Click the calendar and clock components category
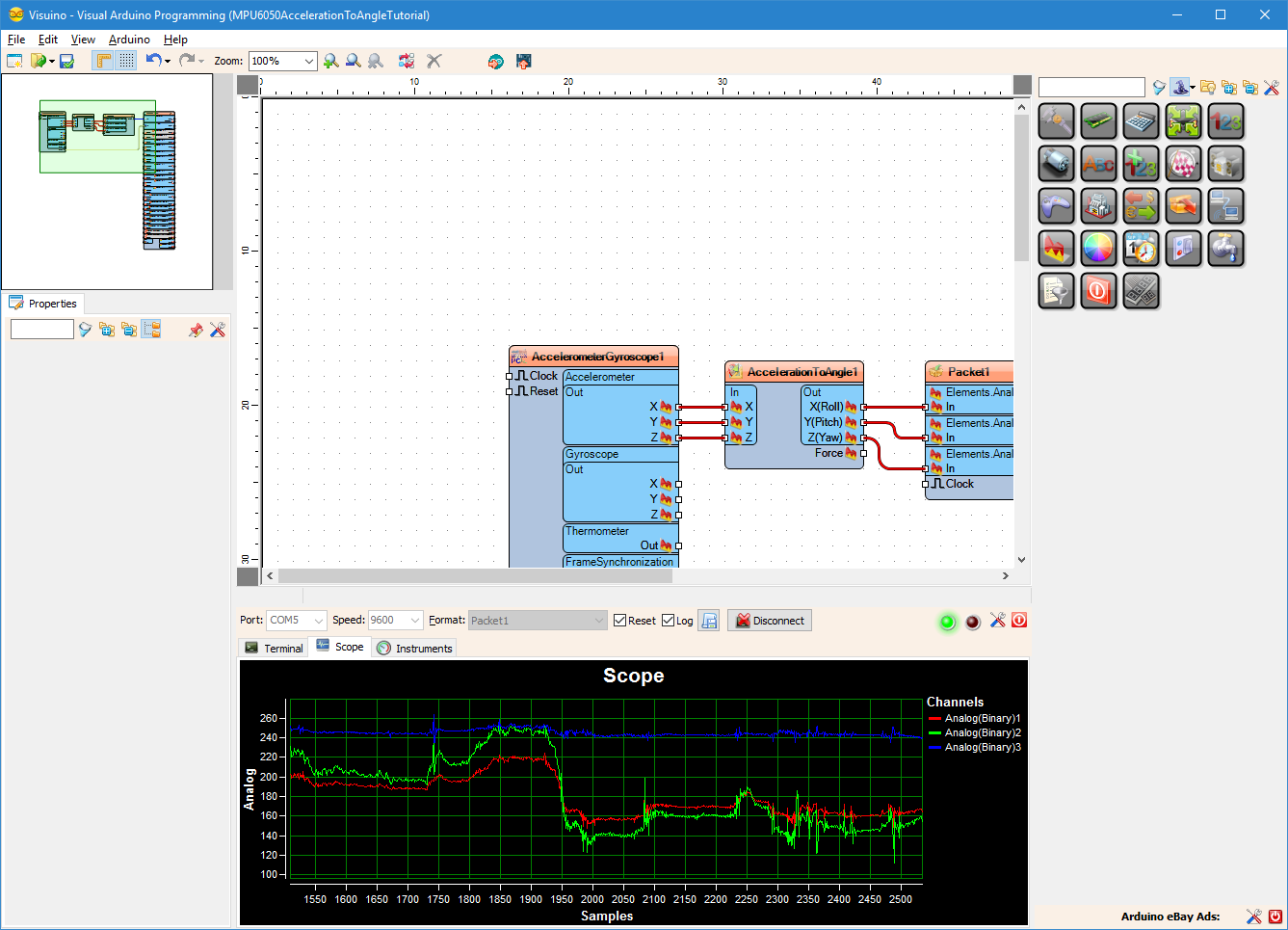The height and width of the screenshot is (930, 1288). tap(1141, 248)
